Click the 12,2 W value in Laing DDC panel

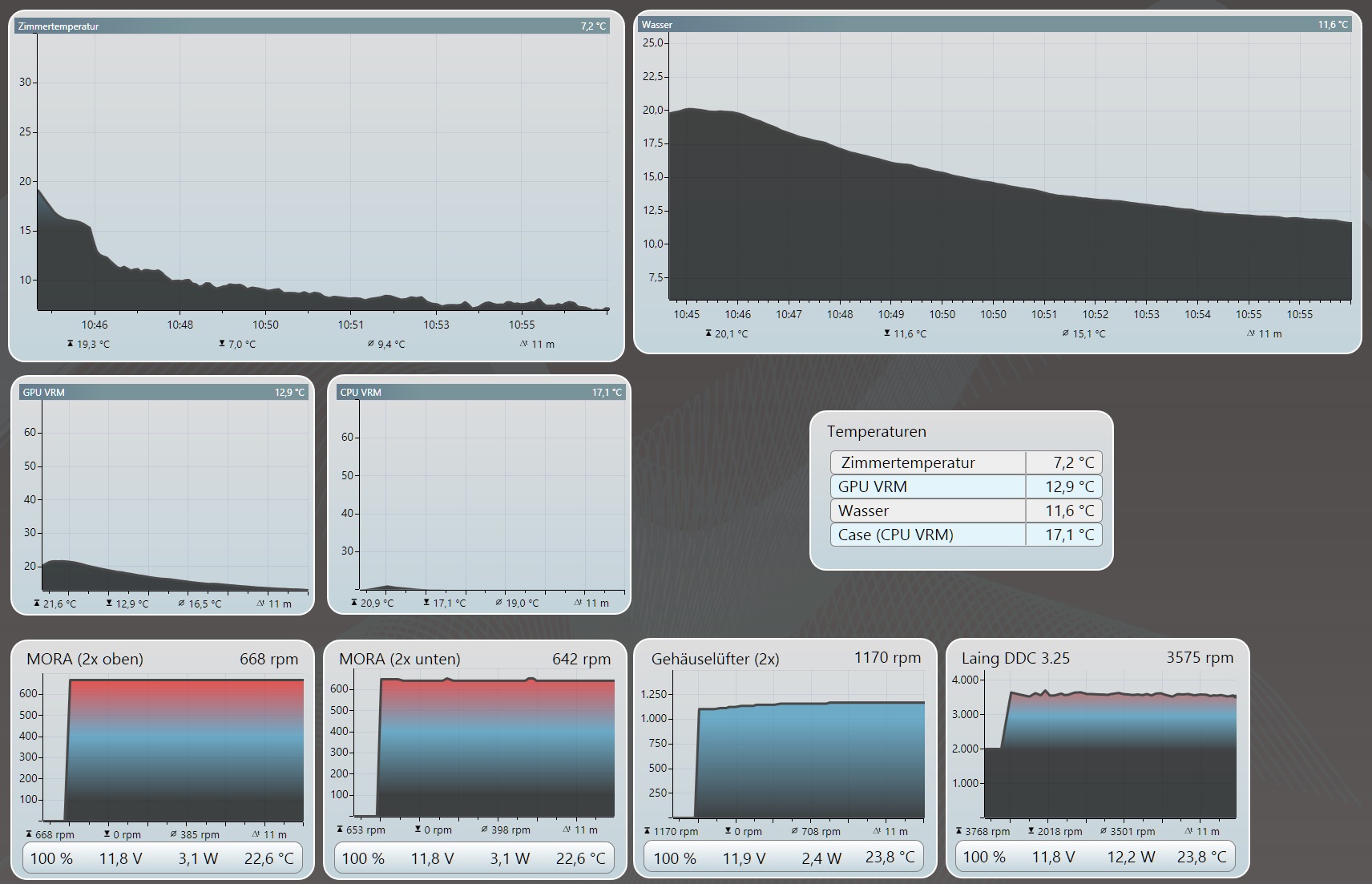click(x=1131, y=858)
